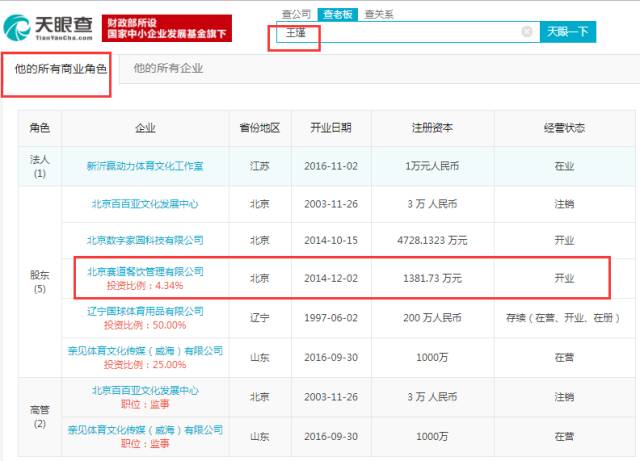Click the capital value 1万元人民币
The image size is (640, 461).
tap(432, 166)
